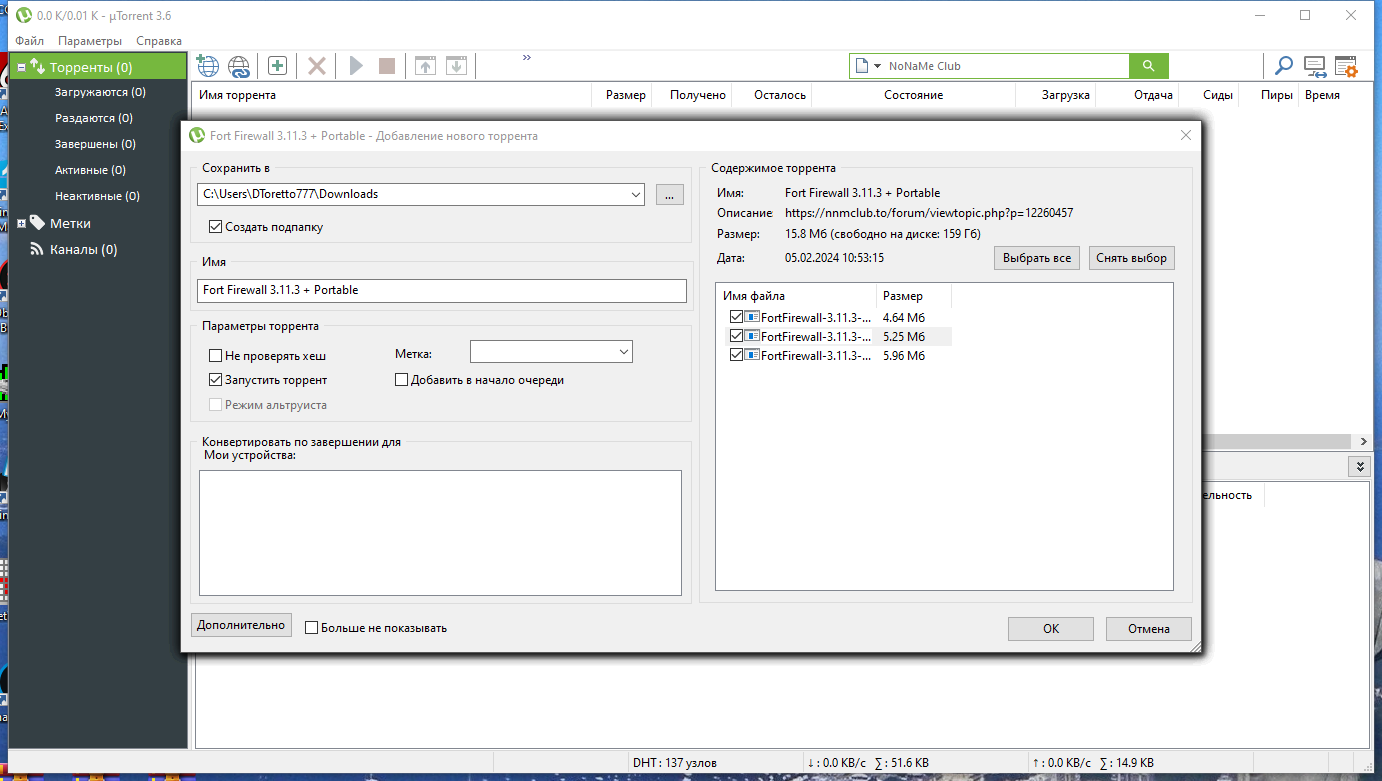Click the Start torrent play icon
This screenshot has width=1382, height=781.
pos(356,66)
